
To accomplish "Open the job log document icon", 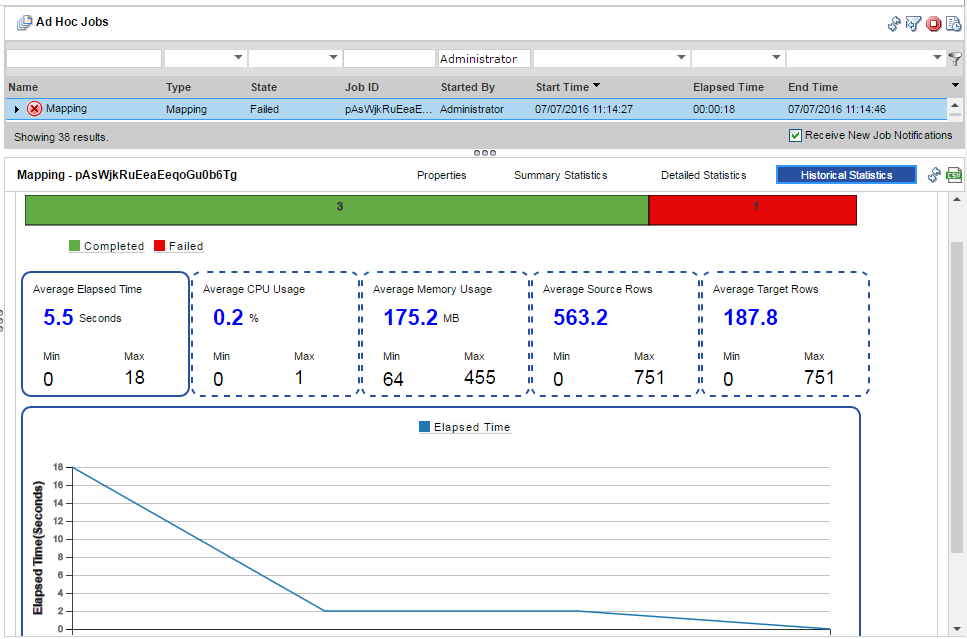I will (x=953, y=23).
